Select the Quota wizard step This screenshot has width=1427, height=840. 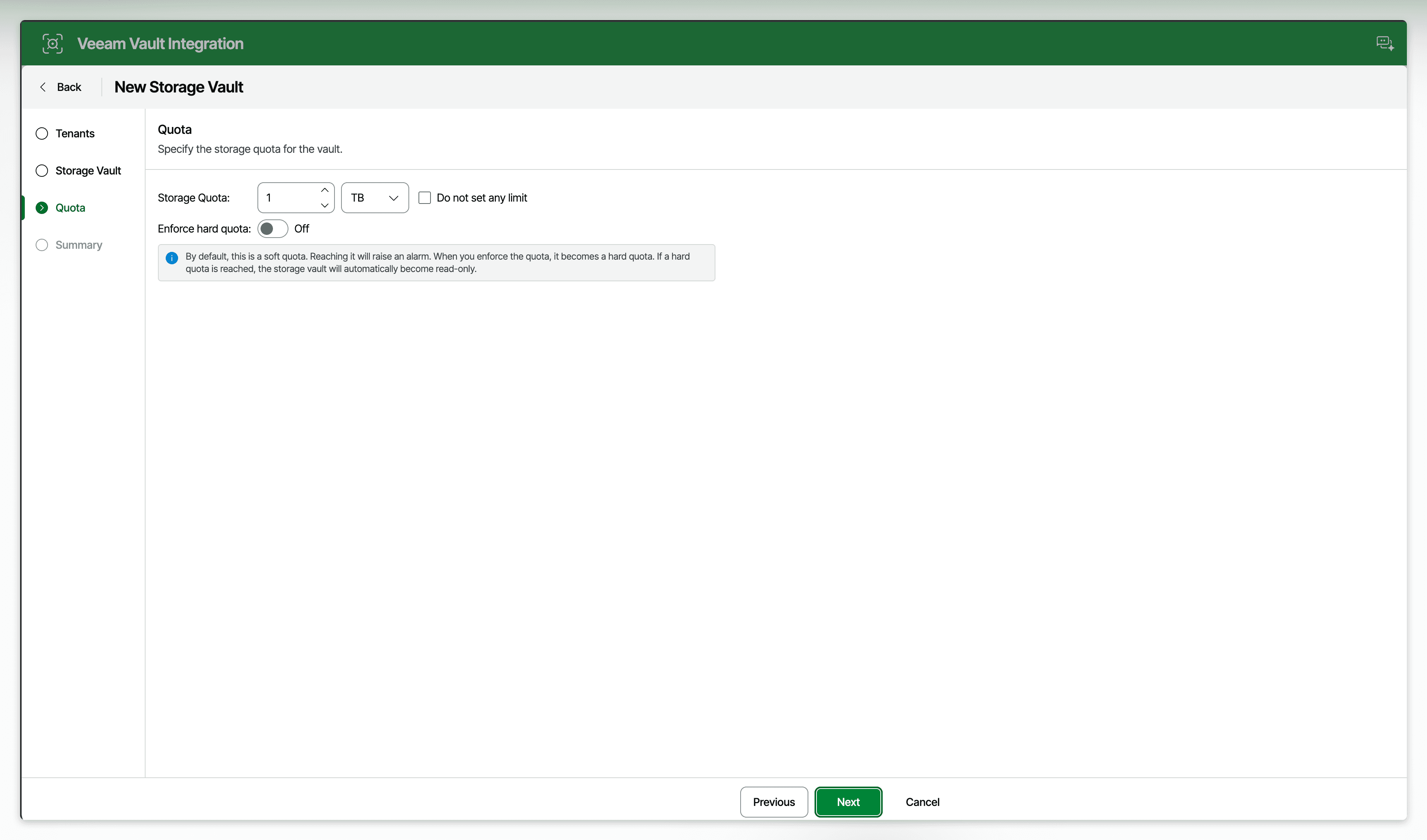[x=61, y=208]
